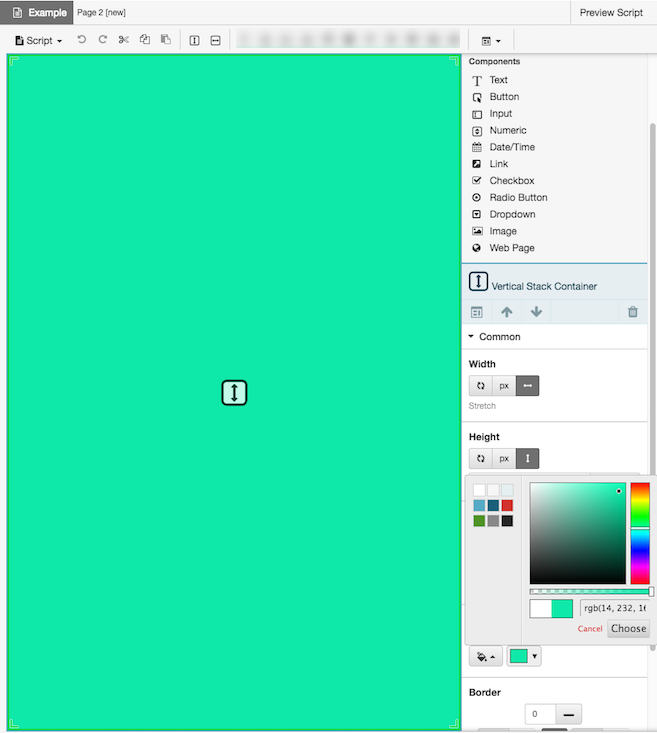Cancel the color picker

click(x=590, y=629)
